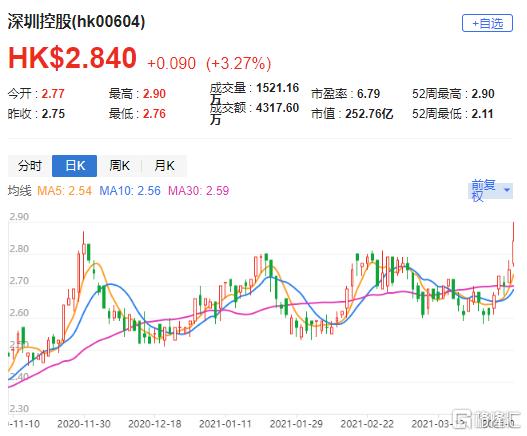Click stock title 深圳控股(hk00604)
Screen dimensions: 527x436
(x=77, y=22)
